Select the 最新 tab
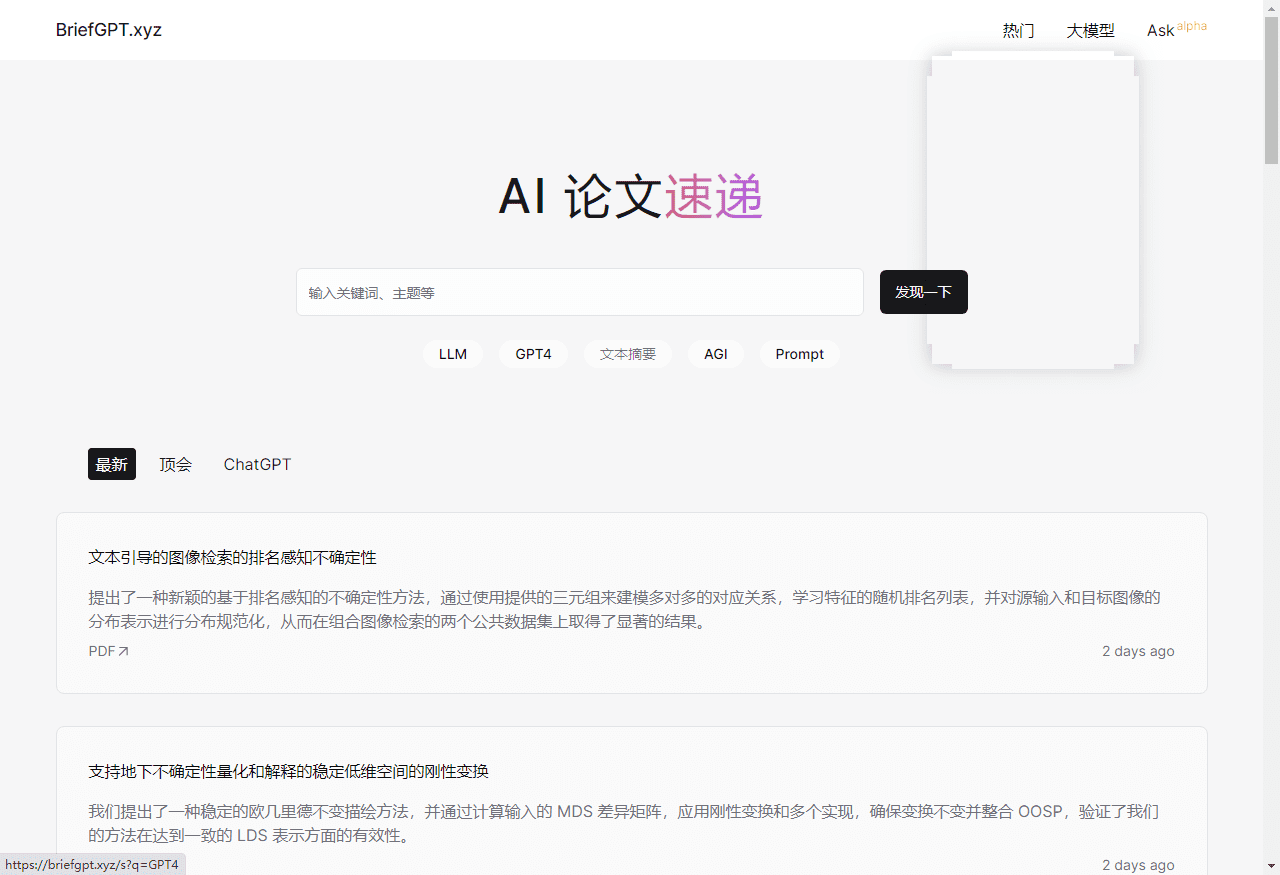The image size is (1280, 875). [111, 464]
